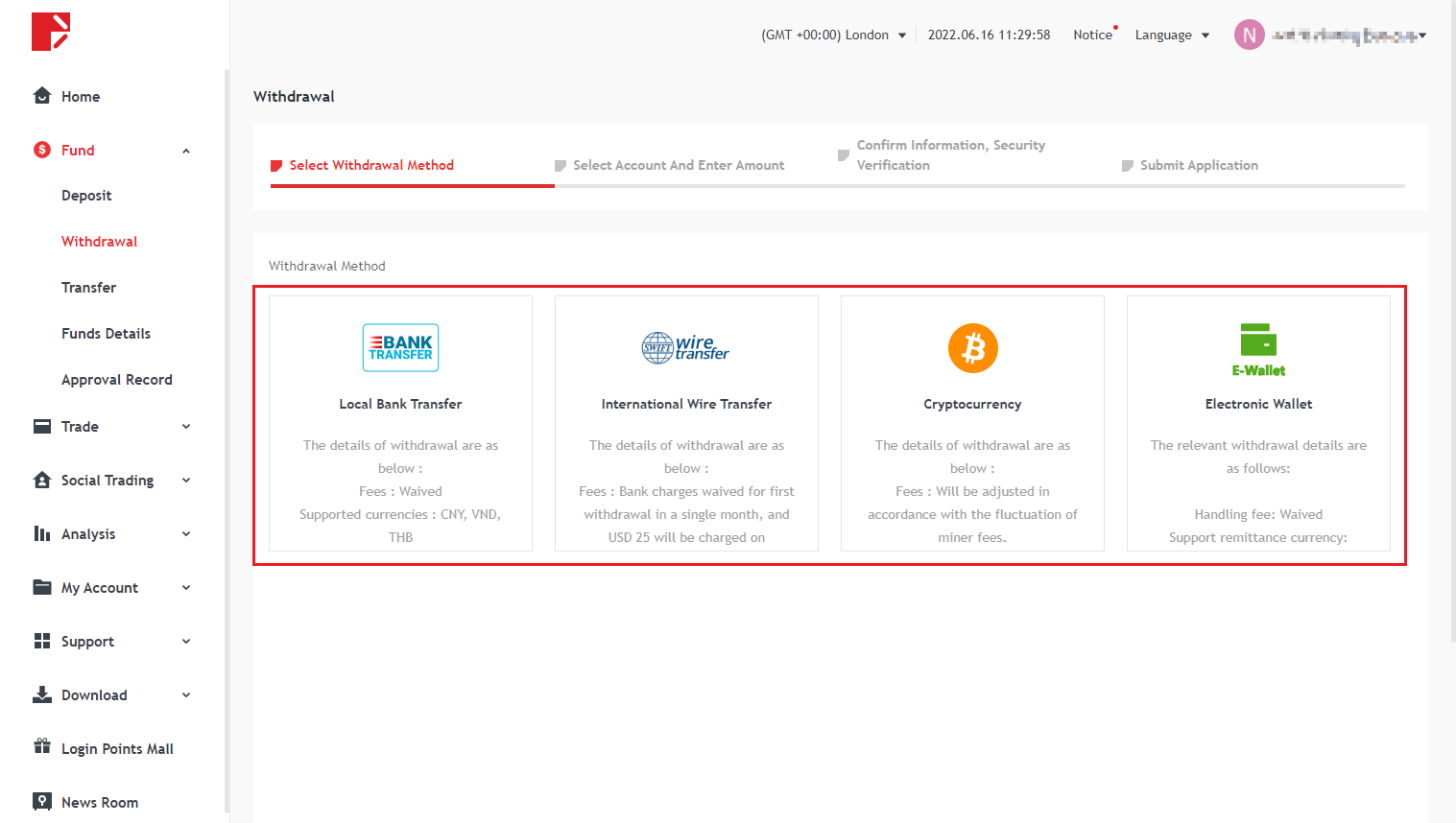Click the Select Withdrawal Method step

click(x=370, y=165)
